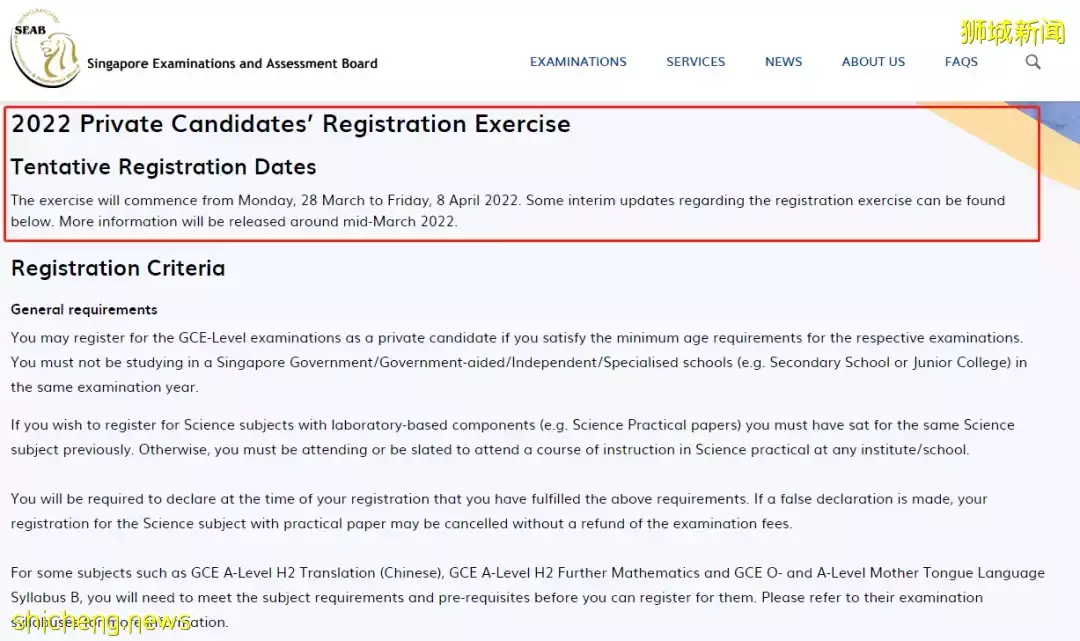Click the paragraph about 28 March commencement
This screenshot has width=1080, height=641.
pos(507,211)
